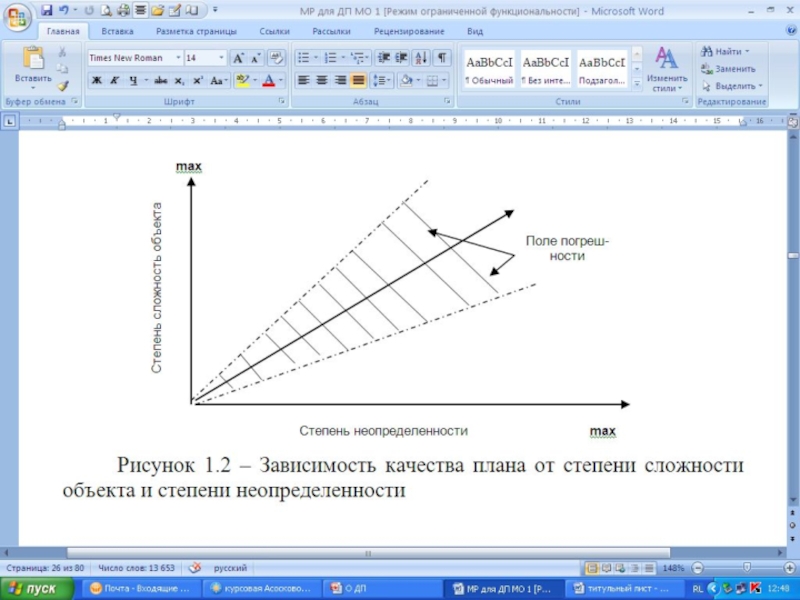Toggle justify text alignment

pos(358,81)
